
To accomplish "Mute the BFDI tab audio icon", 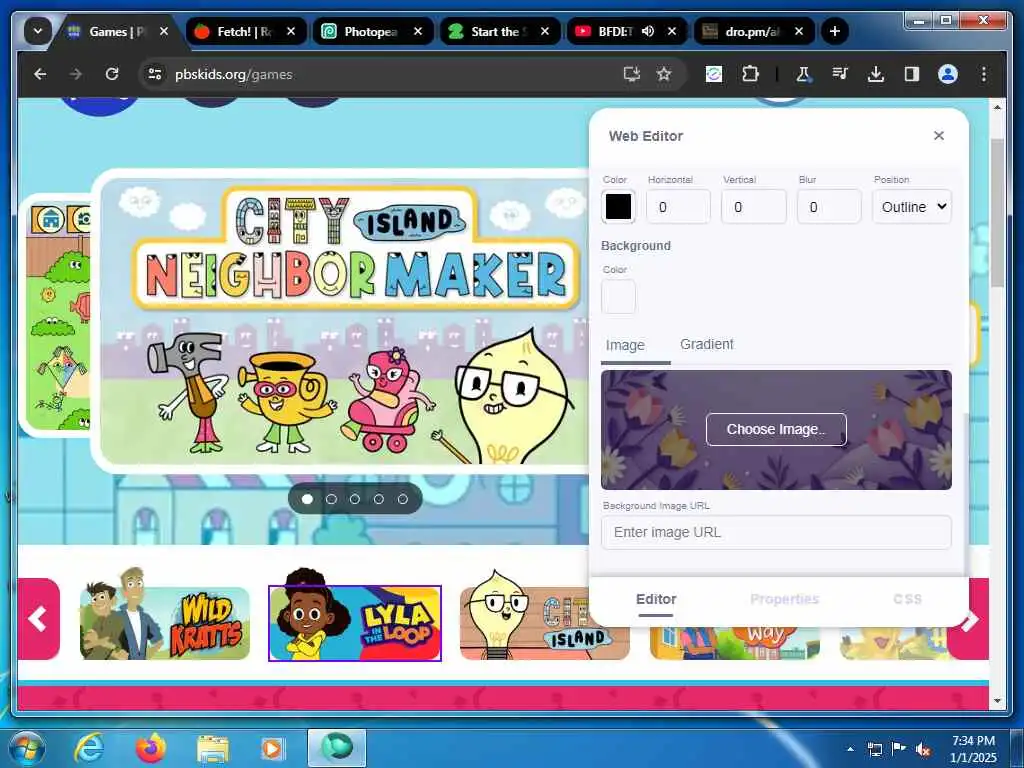I will pyautogui.click(x=648, y=31).
